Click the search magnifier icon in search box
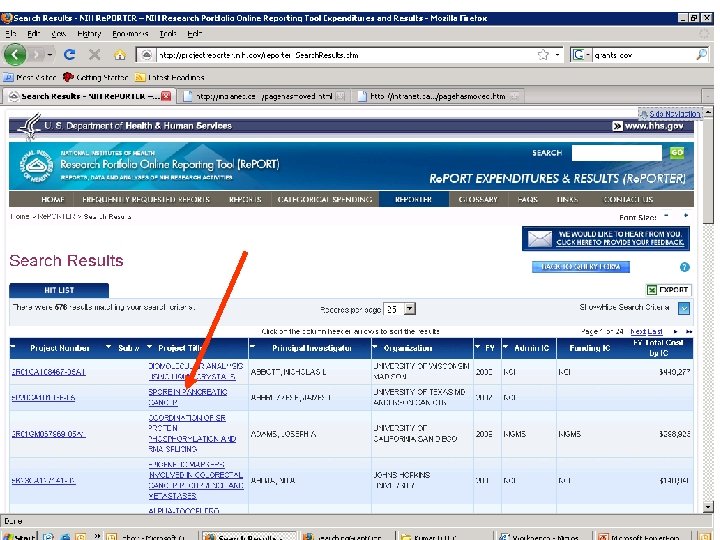 pyautogui.click(x=702, y=55)
